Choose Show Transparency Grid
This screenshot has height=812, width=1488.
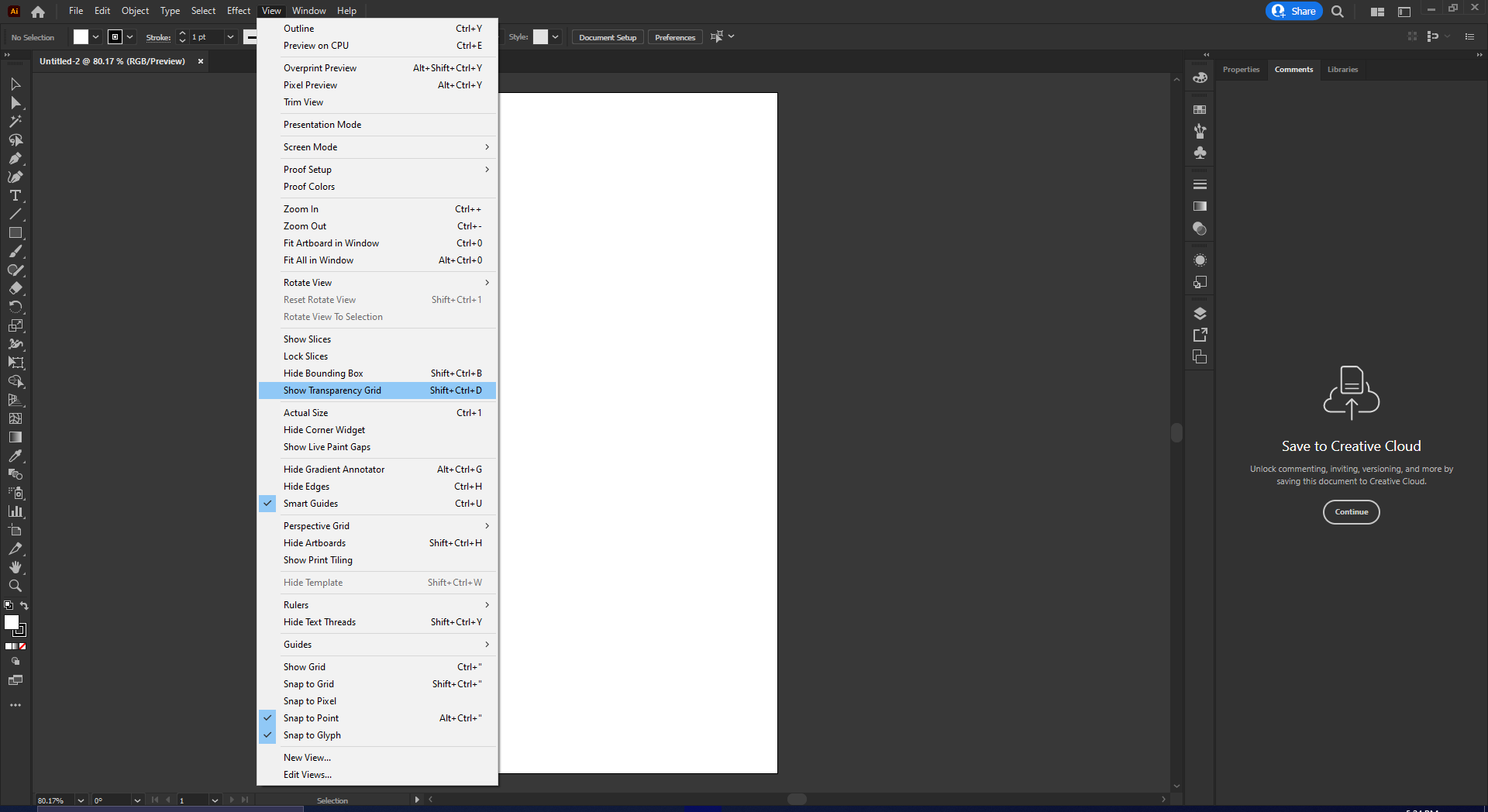(x=377, y=391)
